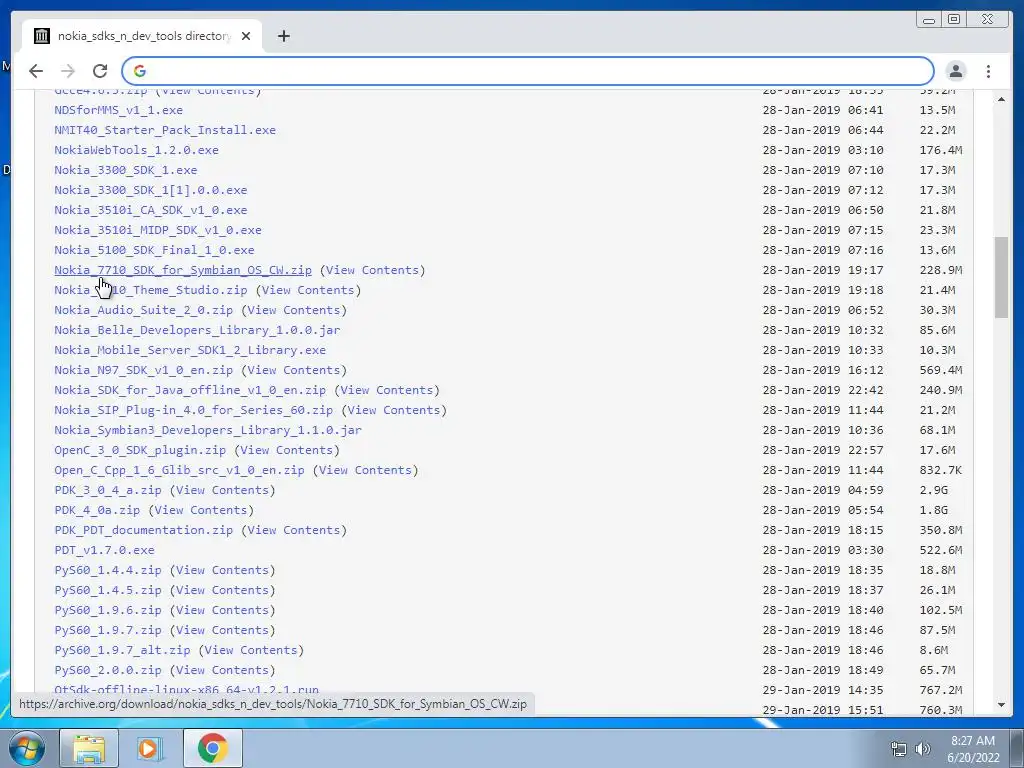The height and width of the screenshot is (768, 1024).
Task: View Contents of Nokia 7710 Theme_Studio.zip
Action: tap(308, 290)
